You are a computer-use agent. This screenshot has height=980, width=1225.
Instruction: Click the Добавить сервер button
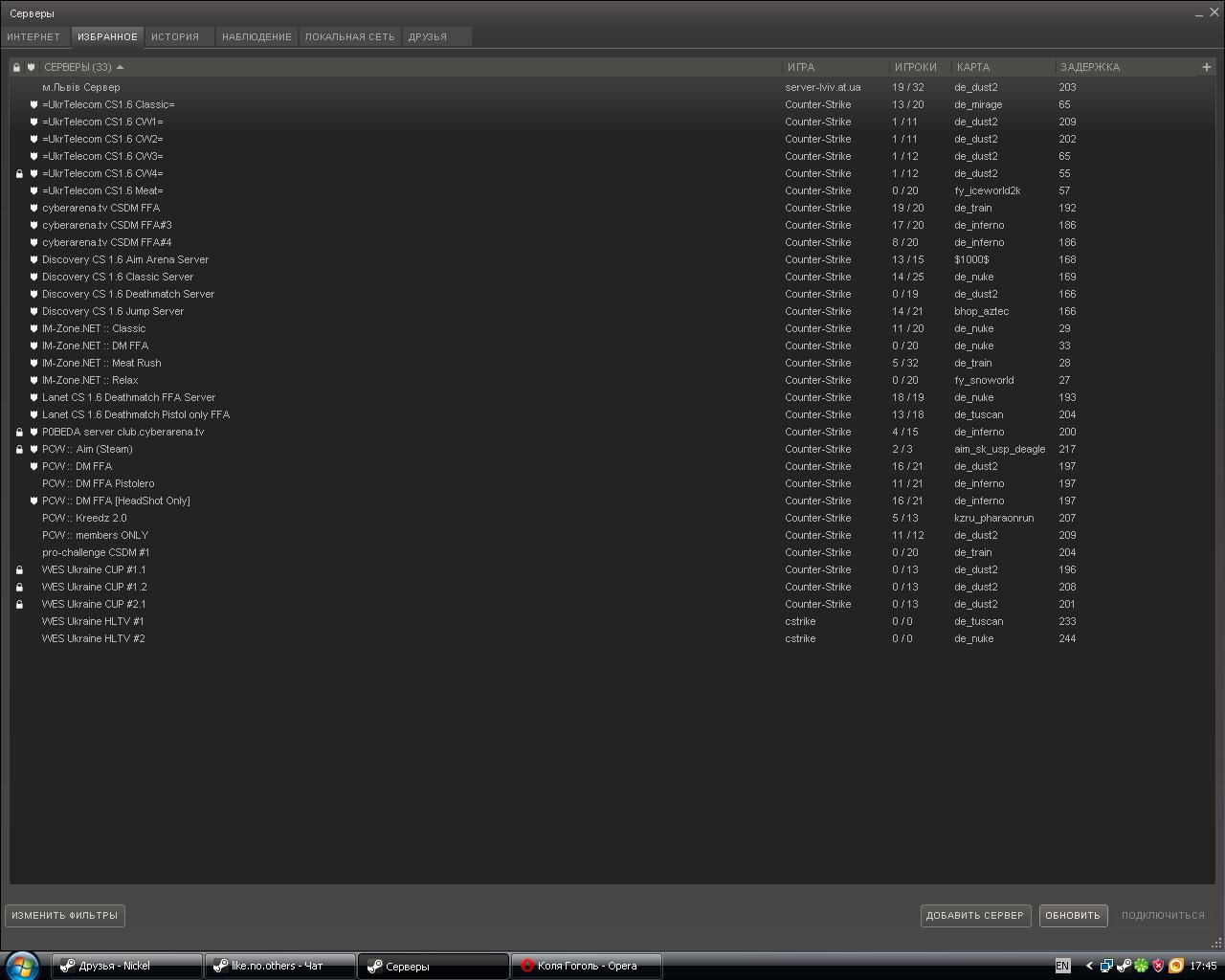tap(975, 915)
